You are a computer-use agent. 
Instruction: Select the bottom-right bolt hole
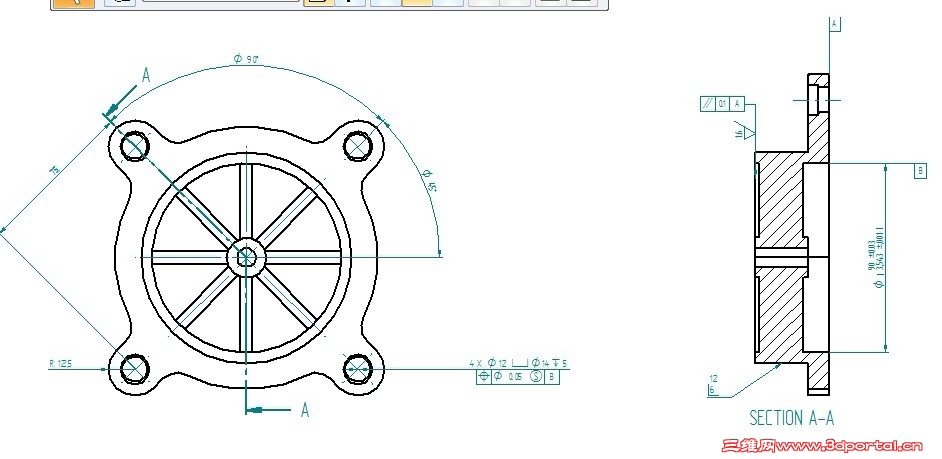pyautogui.click(x=358, y=369)
